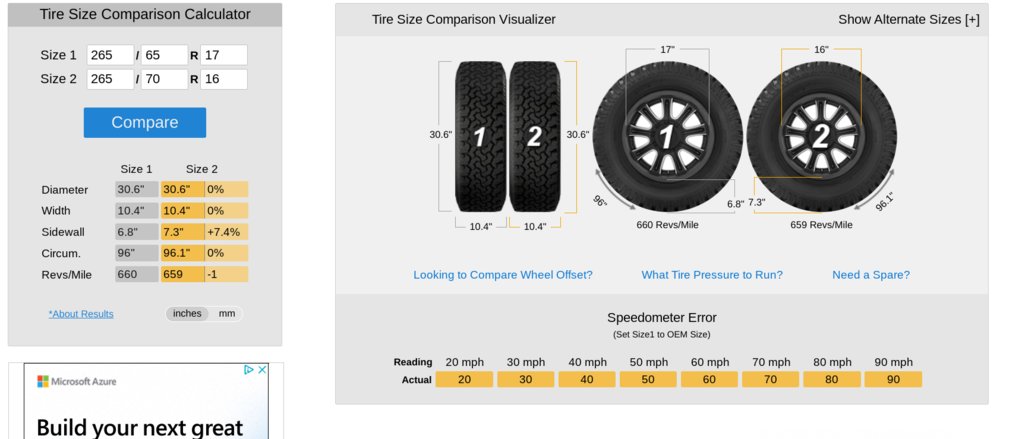Switch units to mm
Viewport: 1022px width, 439px height.
pyautogui.click(x=227, y=313)
